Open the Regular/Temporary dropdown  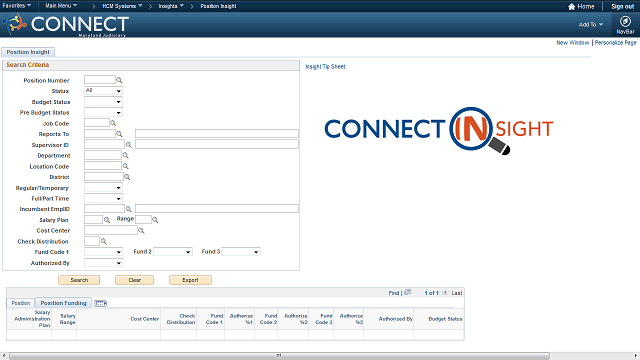(103, 188)
